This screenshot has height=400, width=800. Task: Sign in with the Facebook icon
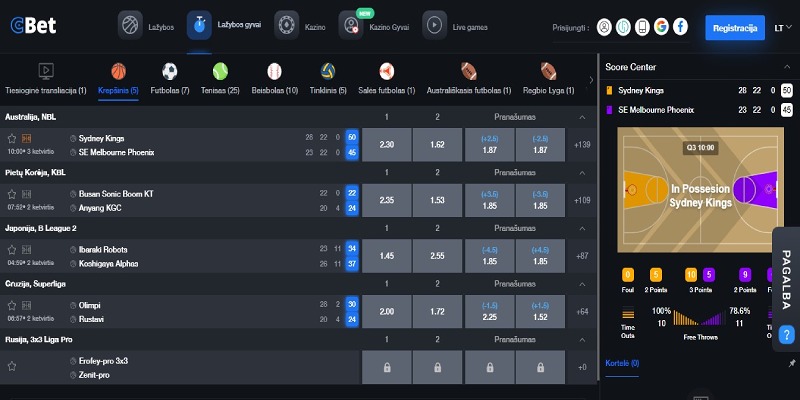click(x=680, y=27)
